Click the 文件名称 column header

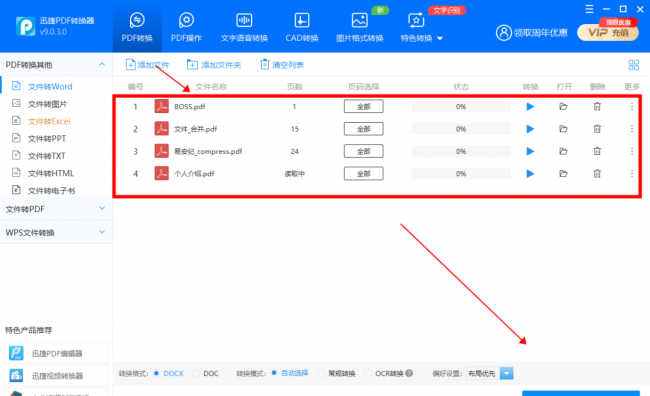click(x=211, y=87)
